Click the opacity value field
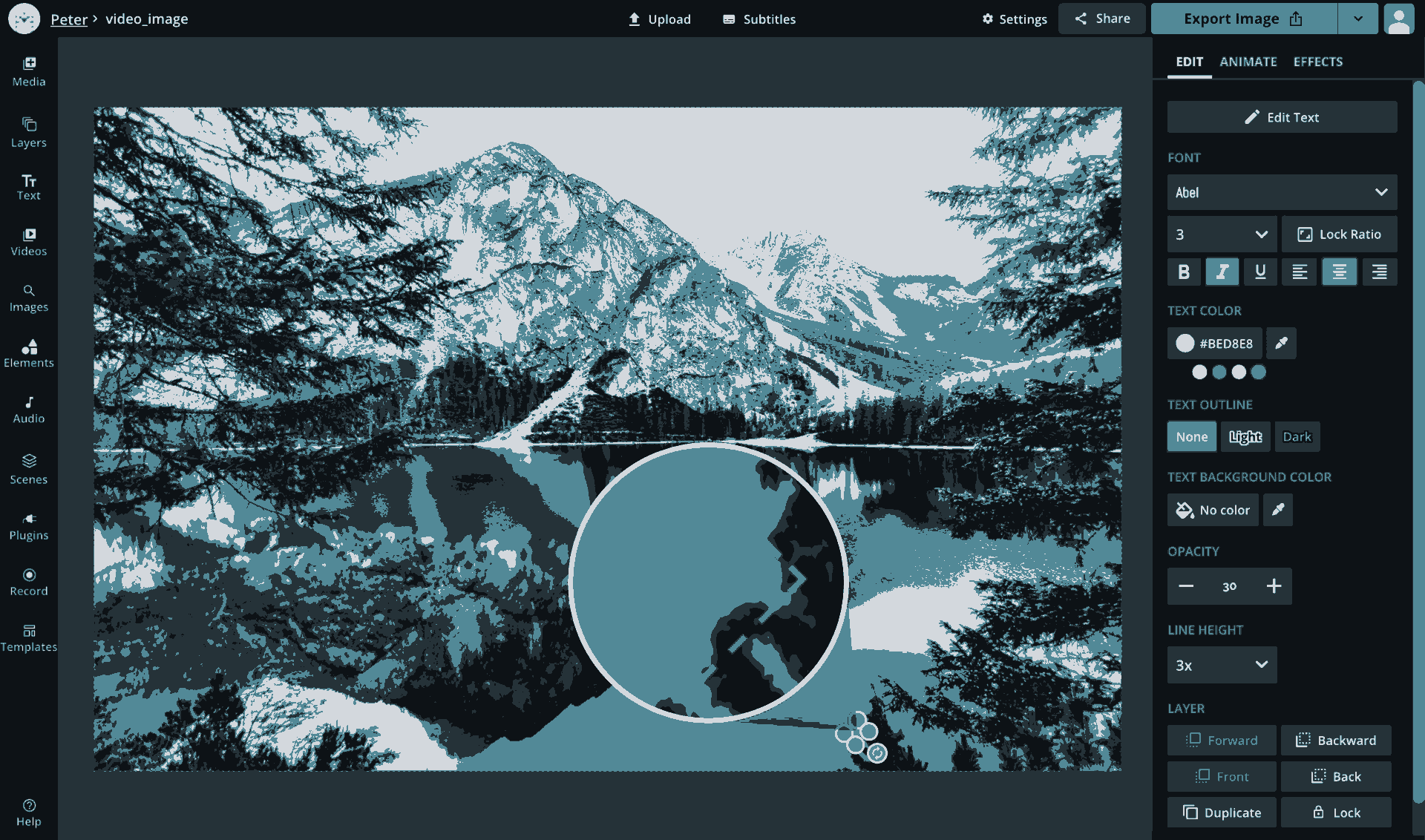 pyautogui.click(x=1230, y=586)
